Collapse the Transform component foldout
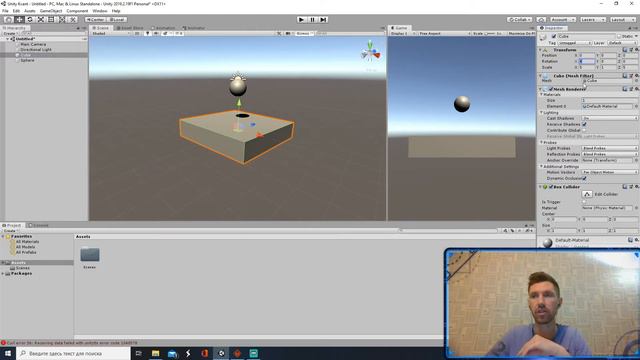Viewport: 640px width, 360px height. (x=541, y=50)
